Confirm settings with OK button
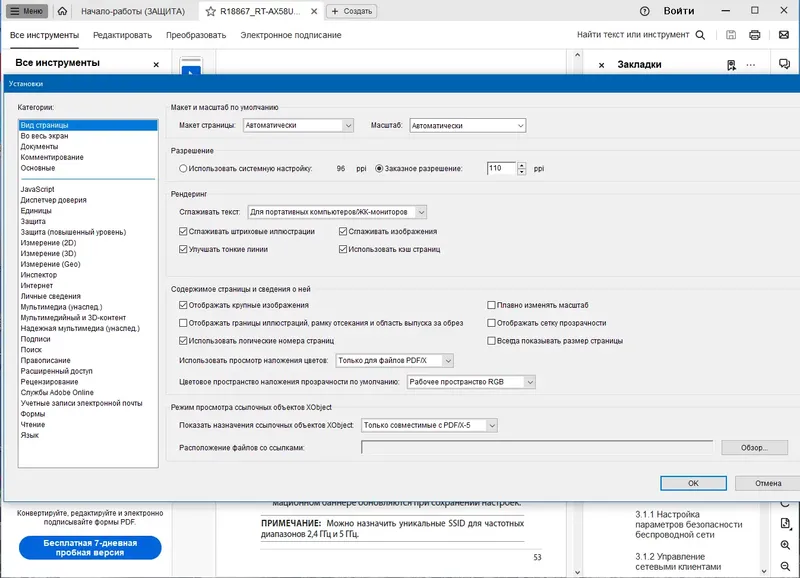The image size is (800, 578). tap(693, 483)
